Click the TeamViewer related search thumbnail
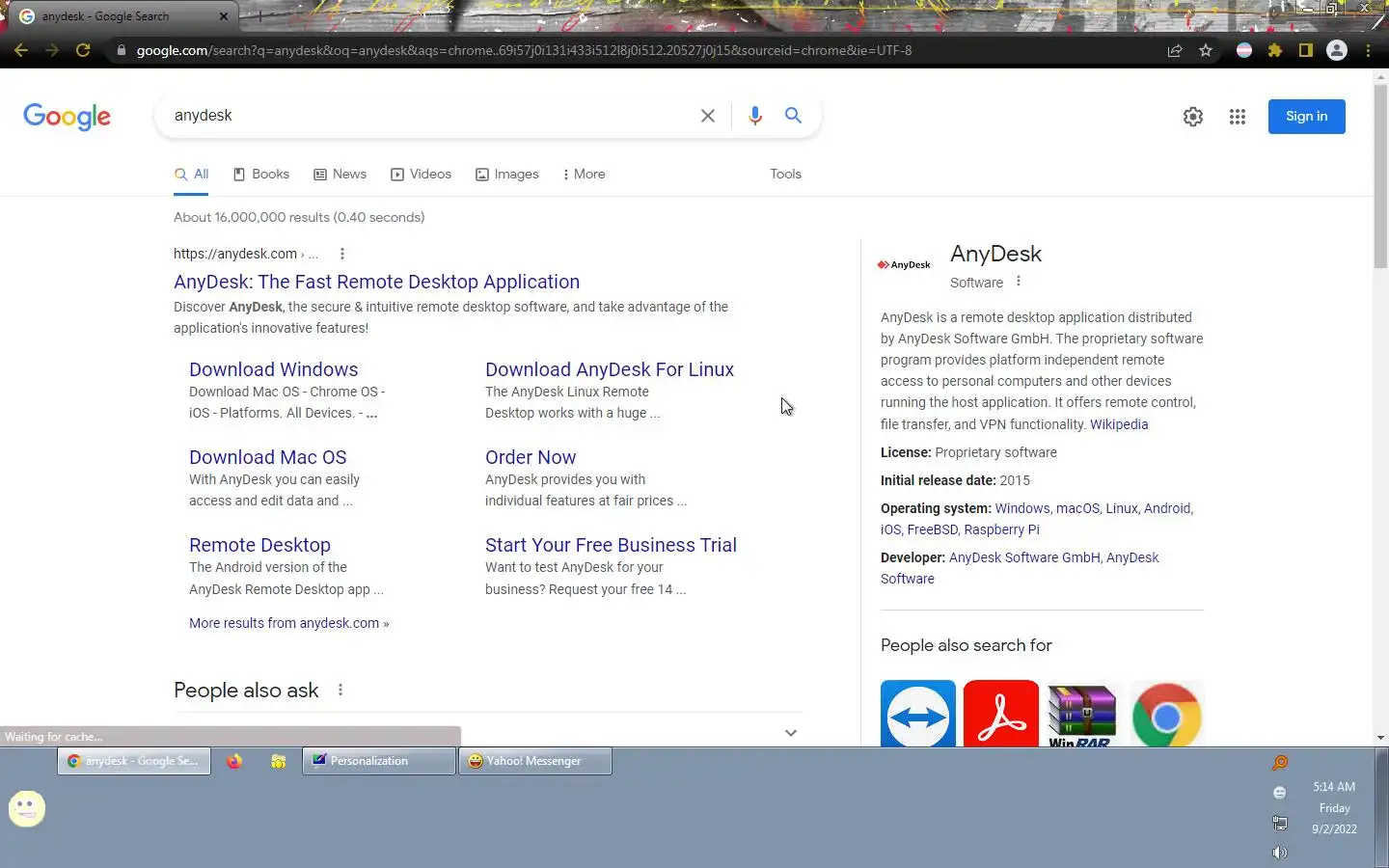The height and width of the screenshot is (868, 1389). (918, 714)
